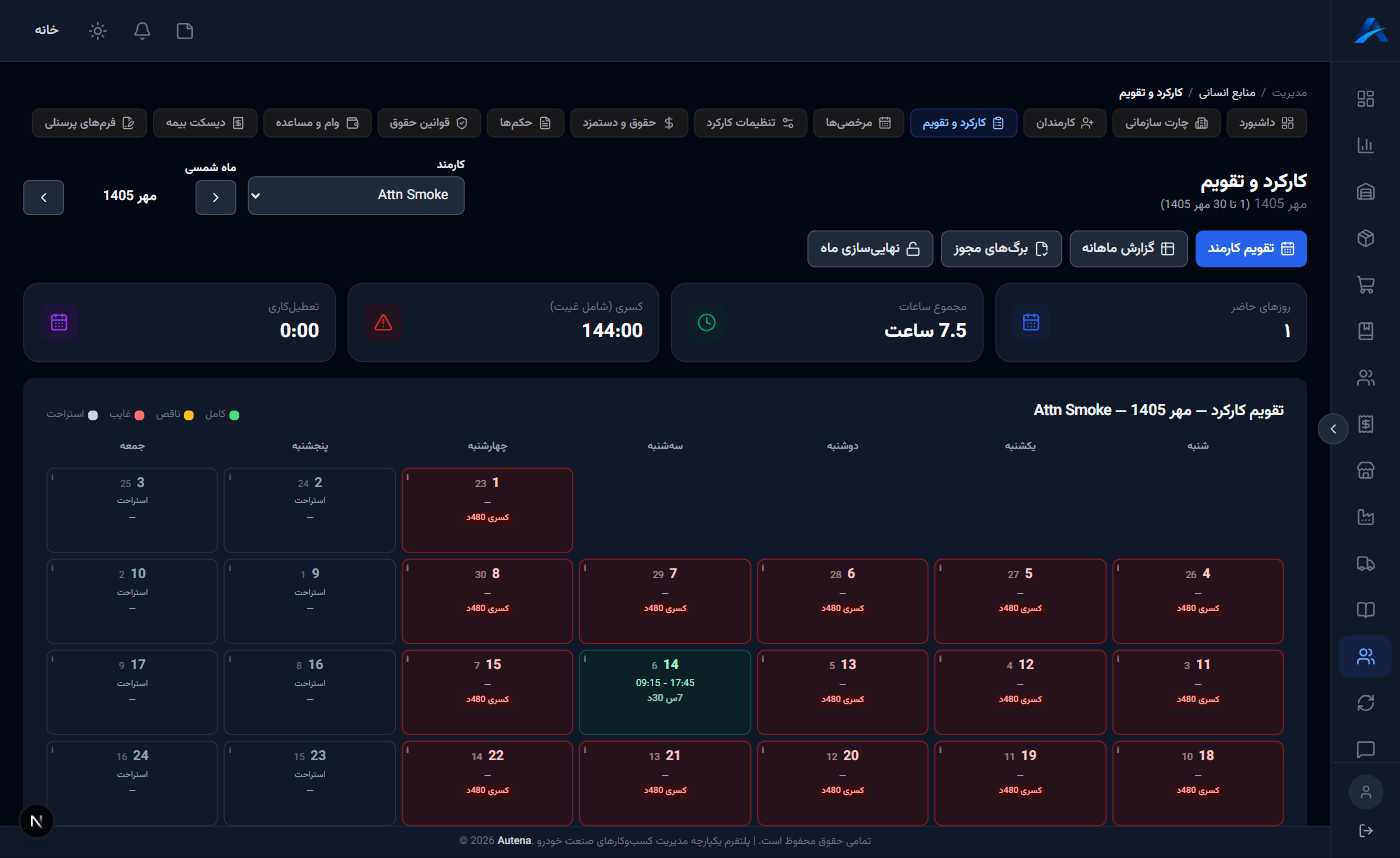Open the bar chart reports sidebar icon
The width and height of the screenshot is (1400, 858).
point(1365,145)
